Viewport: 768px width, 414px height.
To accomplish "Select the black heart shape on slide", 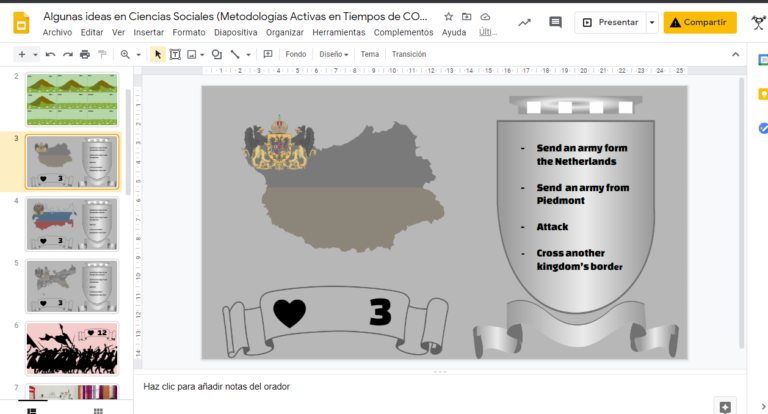I will pyautogui.click(x=289, y=313).
